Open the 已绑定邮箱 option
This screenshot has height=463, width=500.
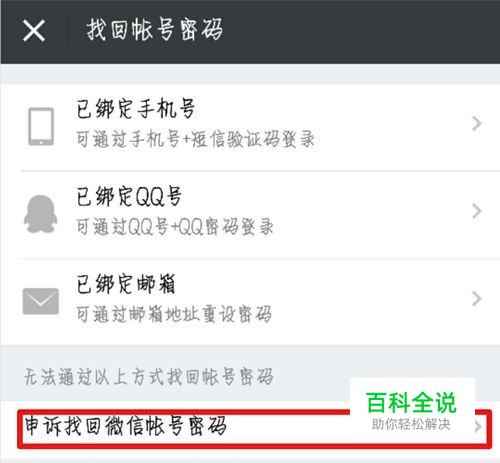(250, 302)
